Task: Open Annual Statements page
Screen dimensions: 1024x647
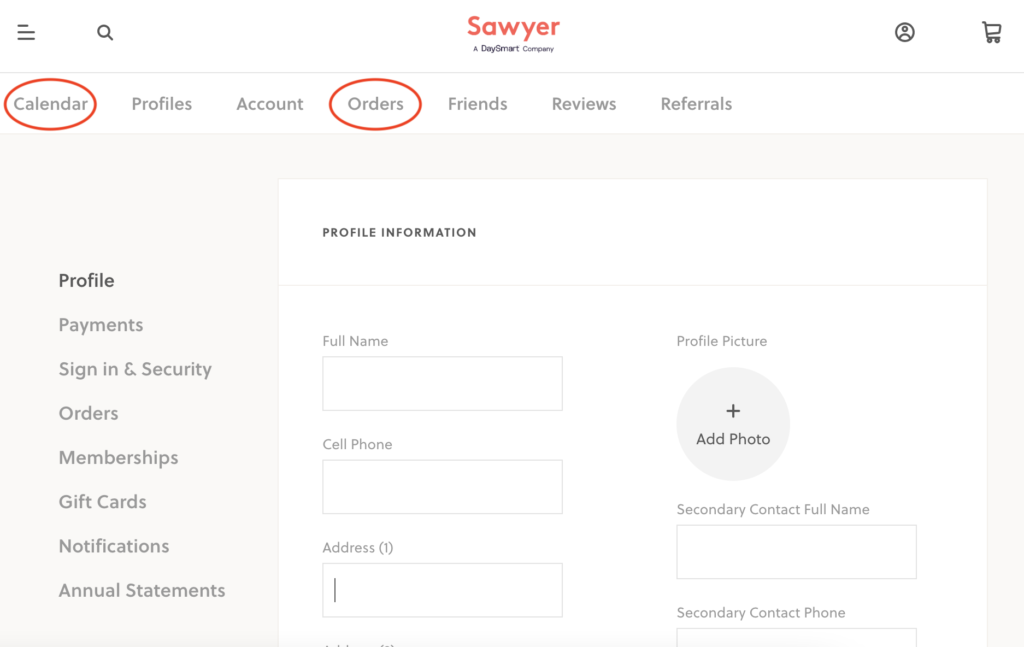Action: (x=142, y=590)
